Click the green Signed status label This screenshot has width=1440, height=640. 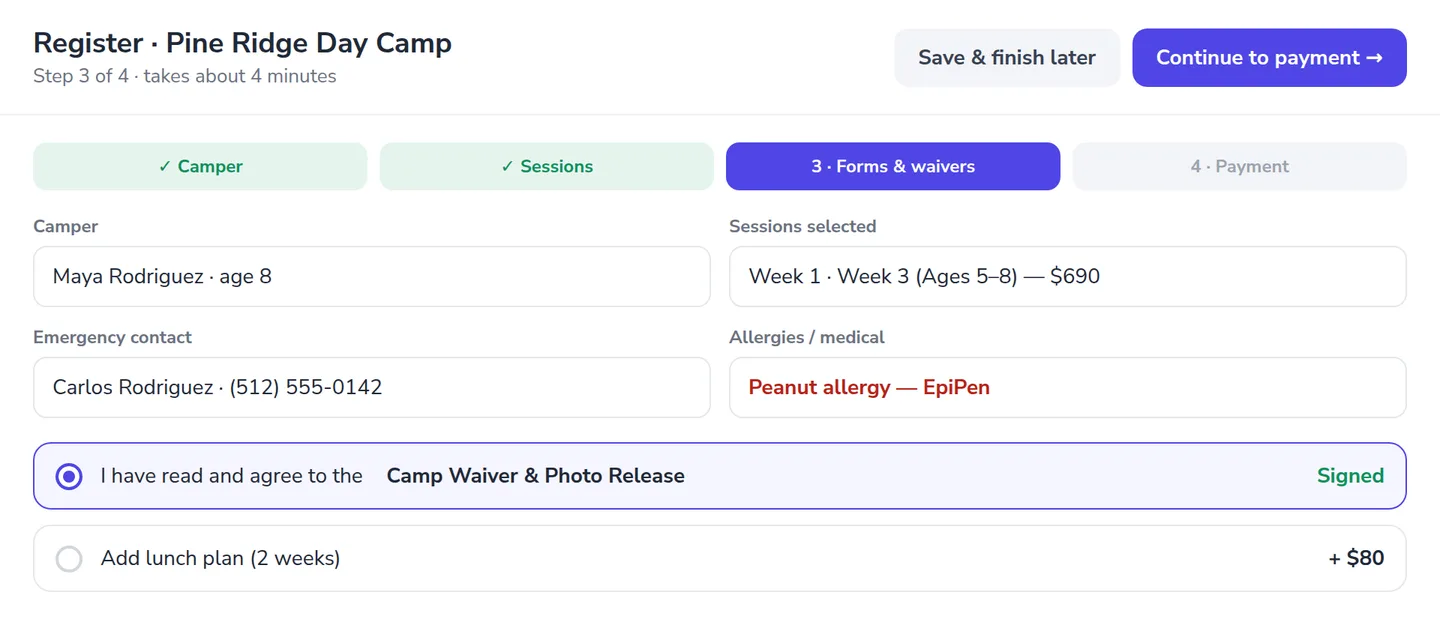1350,476
